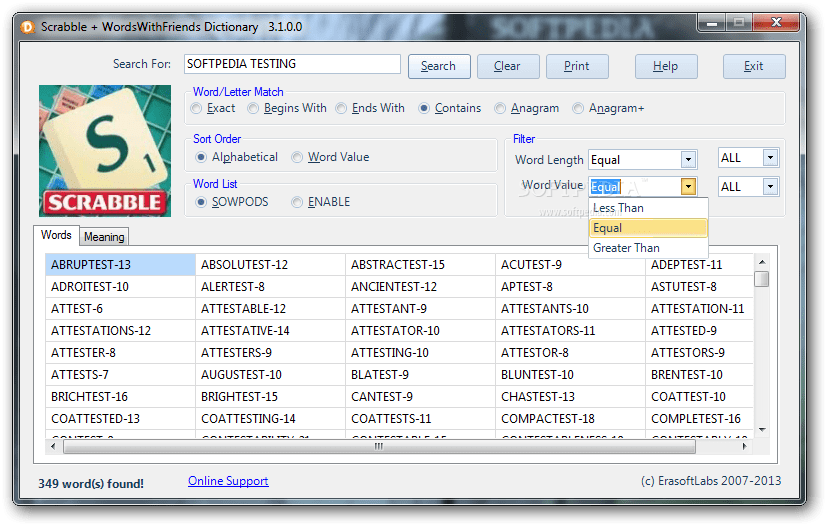
Task: Select the word ABRUPTEST-13
Action: pyautogui.click(x=120, y=265)
